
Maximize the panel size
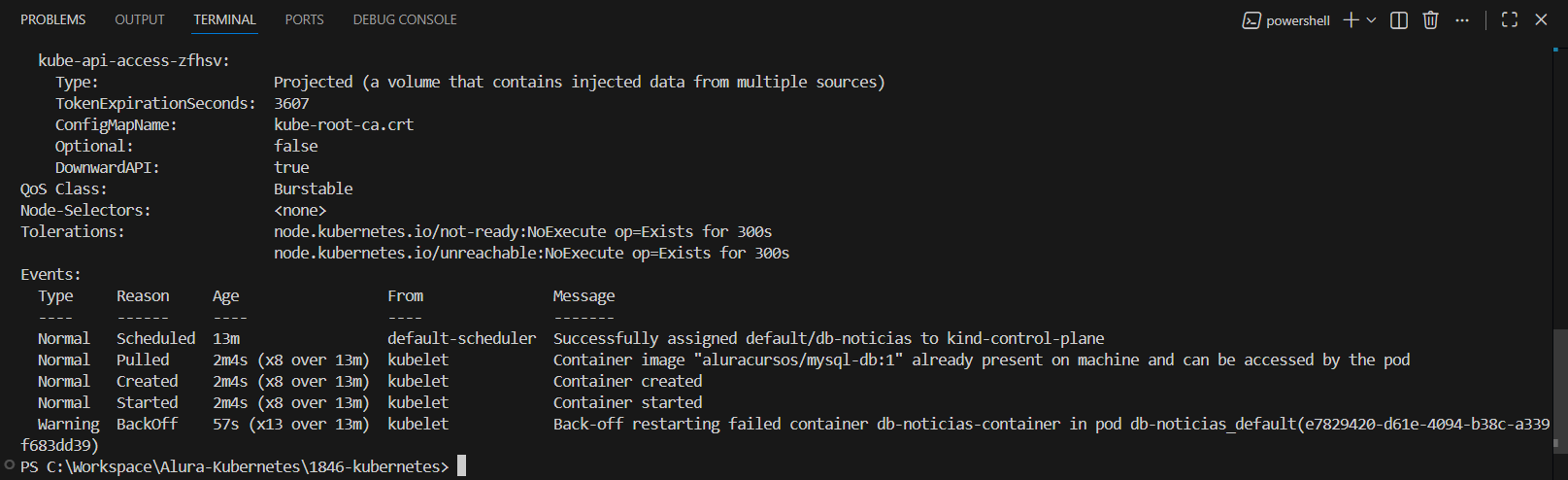[1510, 20]
